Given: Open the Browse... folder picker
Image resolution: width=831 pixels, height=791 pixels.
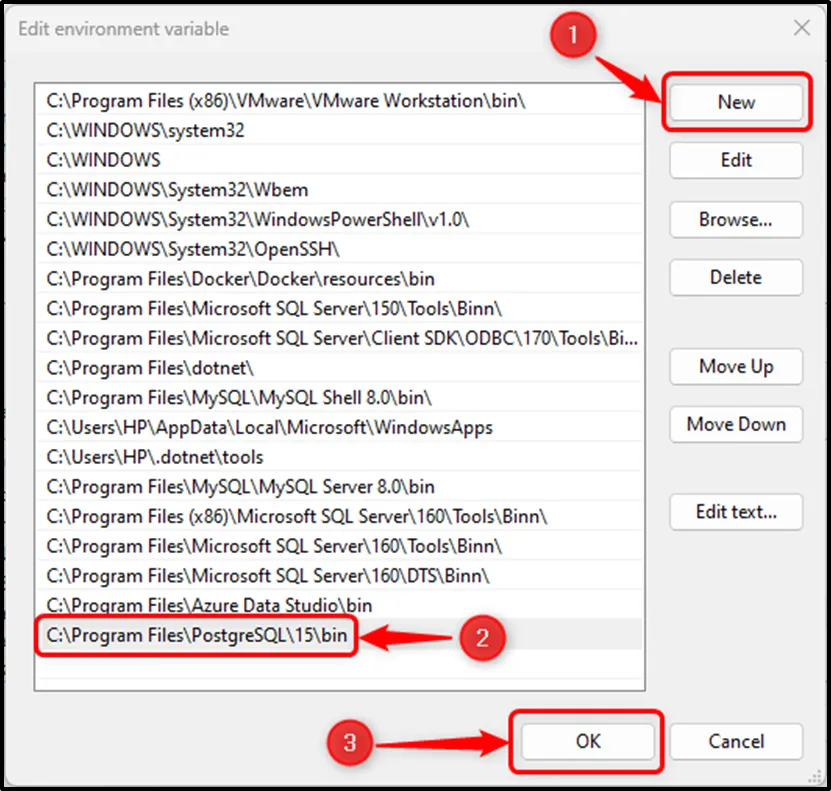Looking at the screenshot, I should point(735,219).
